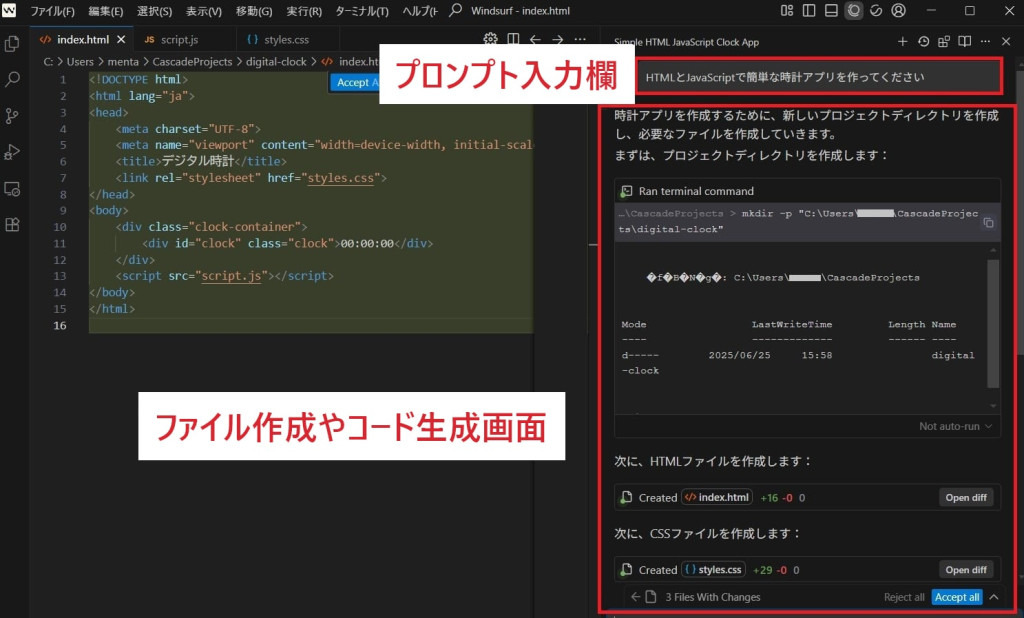Open the 編集(E) menu
The width and height of the screenshot is (1024, 618).
tap(106, 11)
